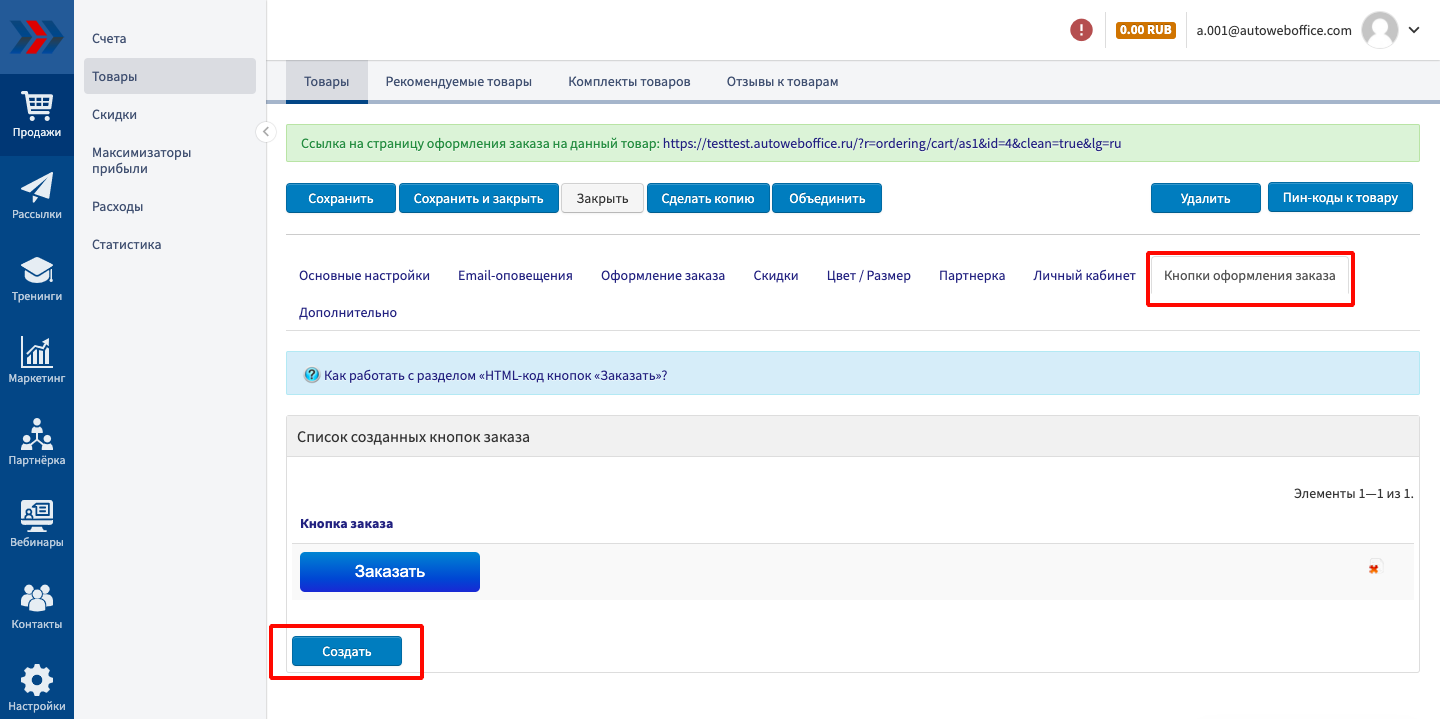This screenshot has height=719, width=1440.
Task: Collapse the left sidebar with the chevron
Action: point(266,132)
